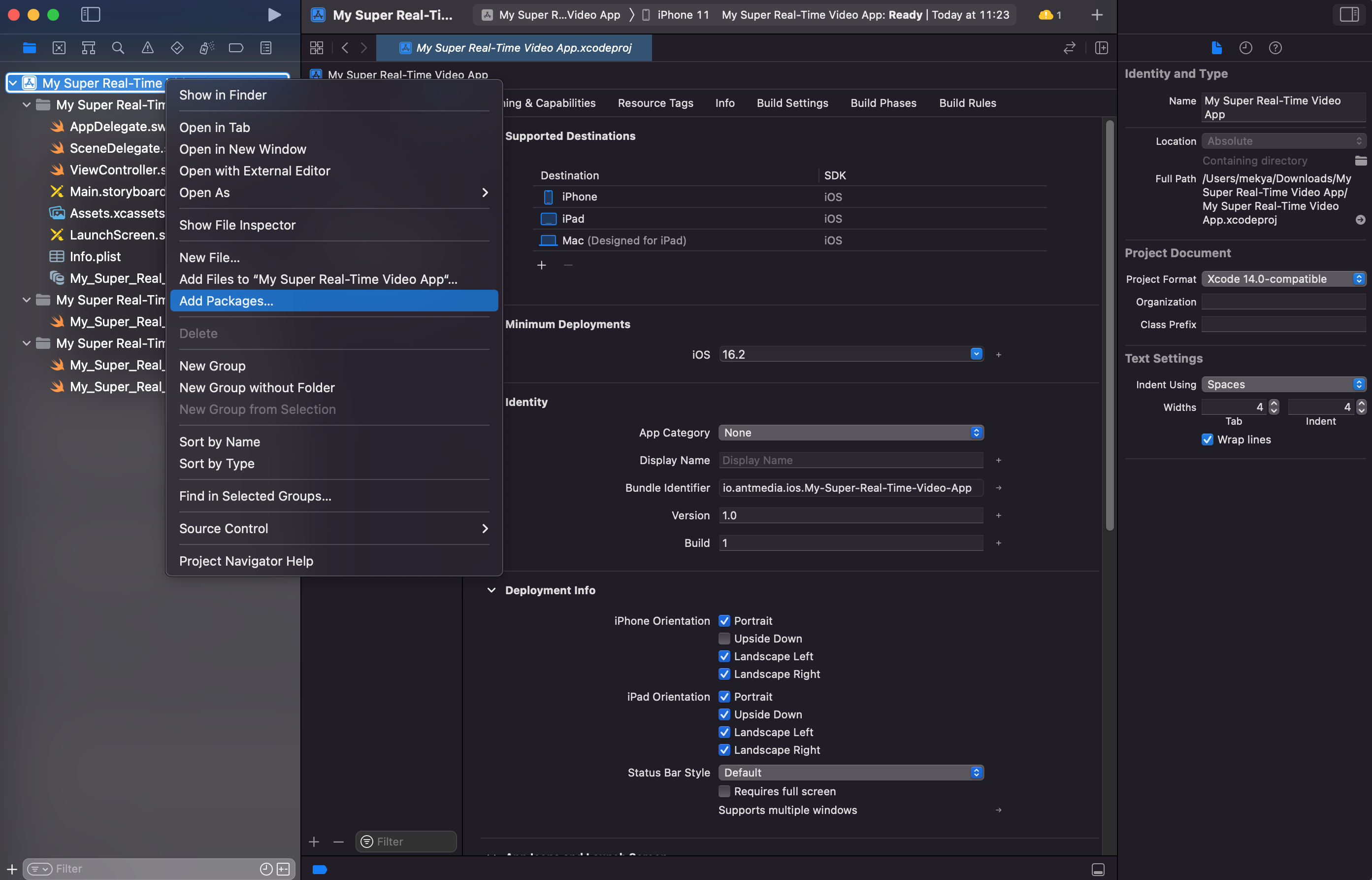Click the Bundle Identifier text field

[x=850, y=487]
